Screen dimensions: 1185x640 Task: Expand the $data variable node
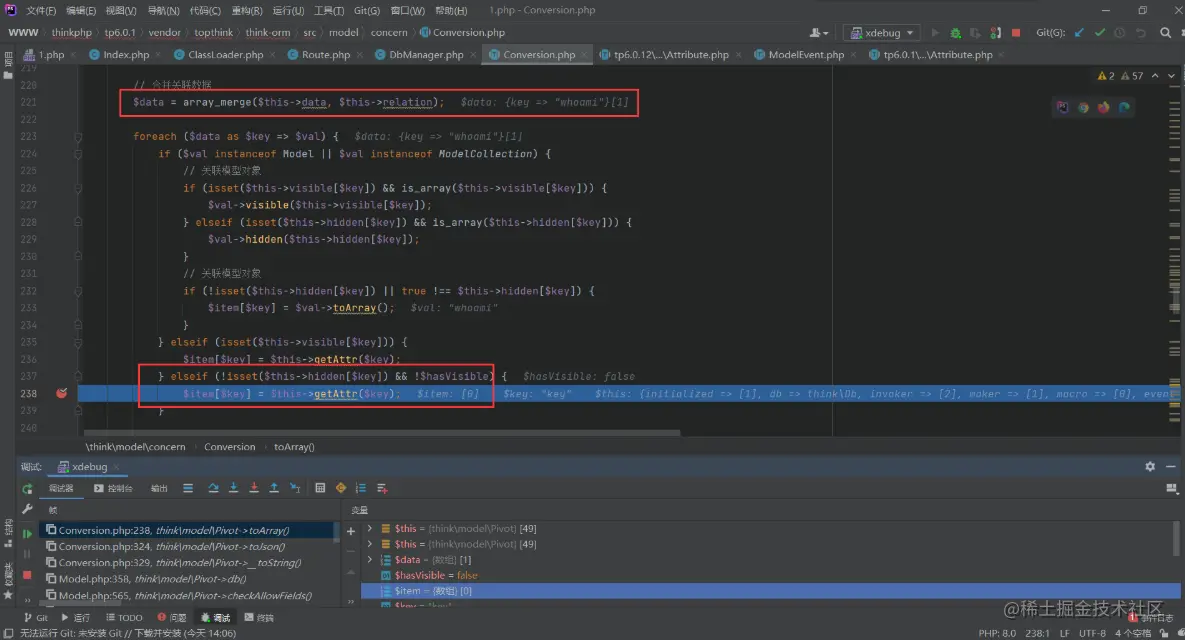(370, 560)
